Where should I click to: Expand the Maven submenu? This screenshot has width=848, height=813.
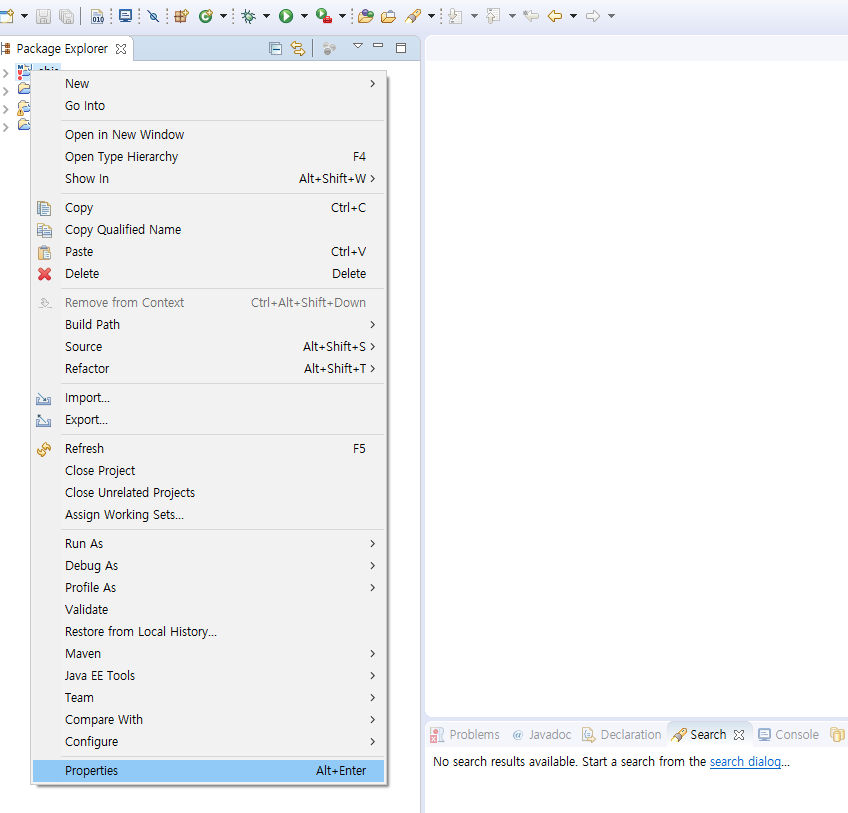point(208,653)
